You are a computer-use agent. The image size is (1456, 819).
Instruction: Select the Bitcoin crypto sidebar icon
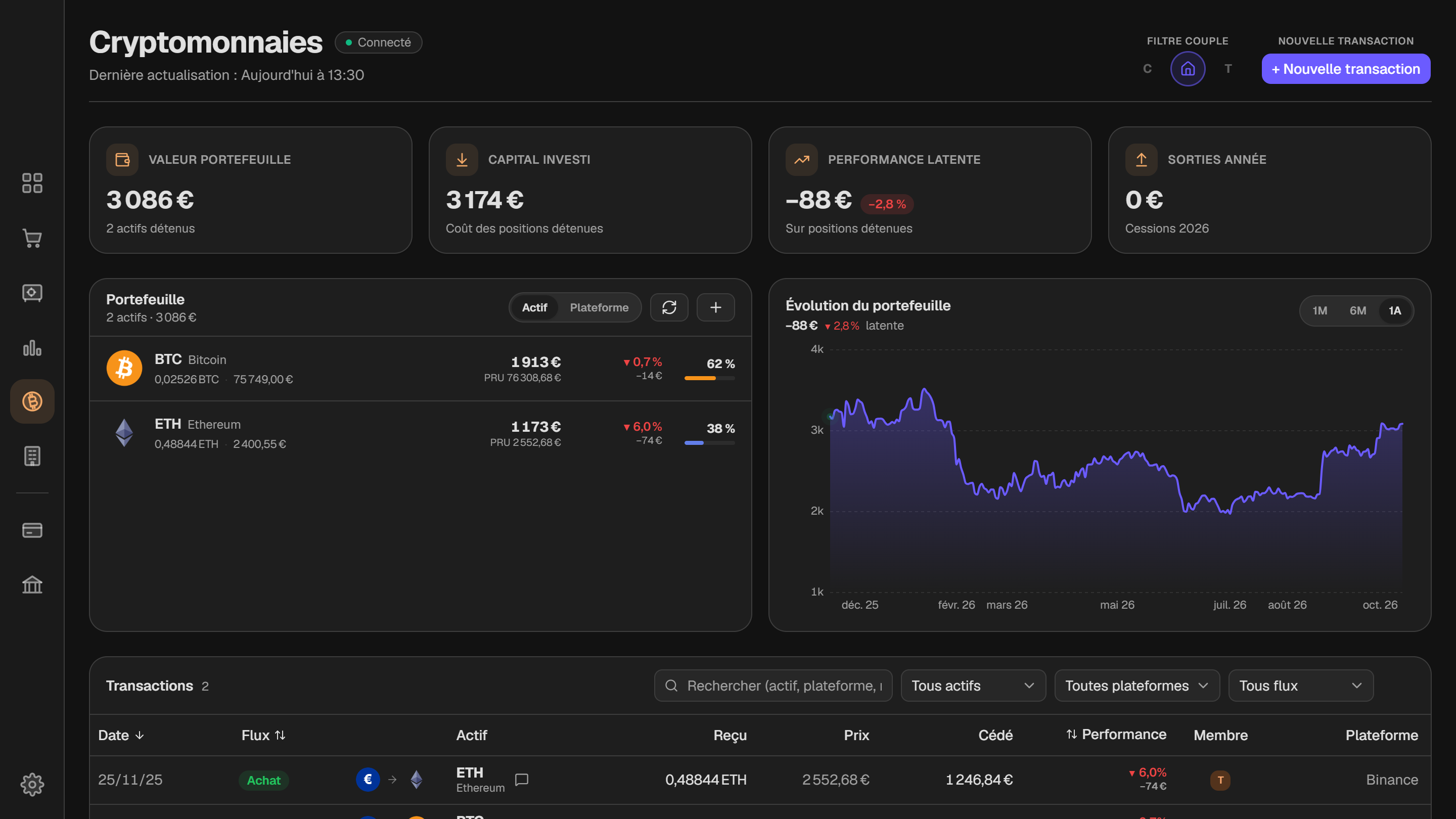pyautogui.click(x=32, y=401)
